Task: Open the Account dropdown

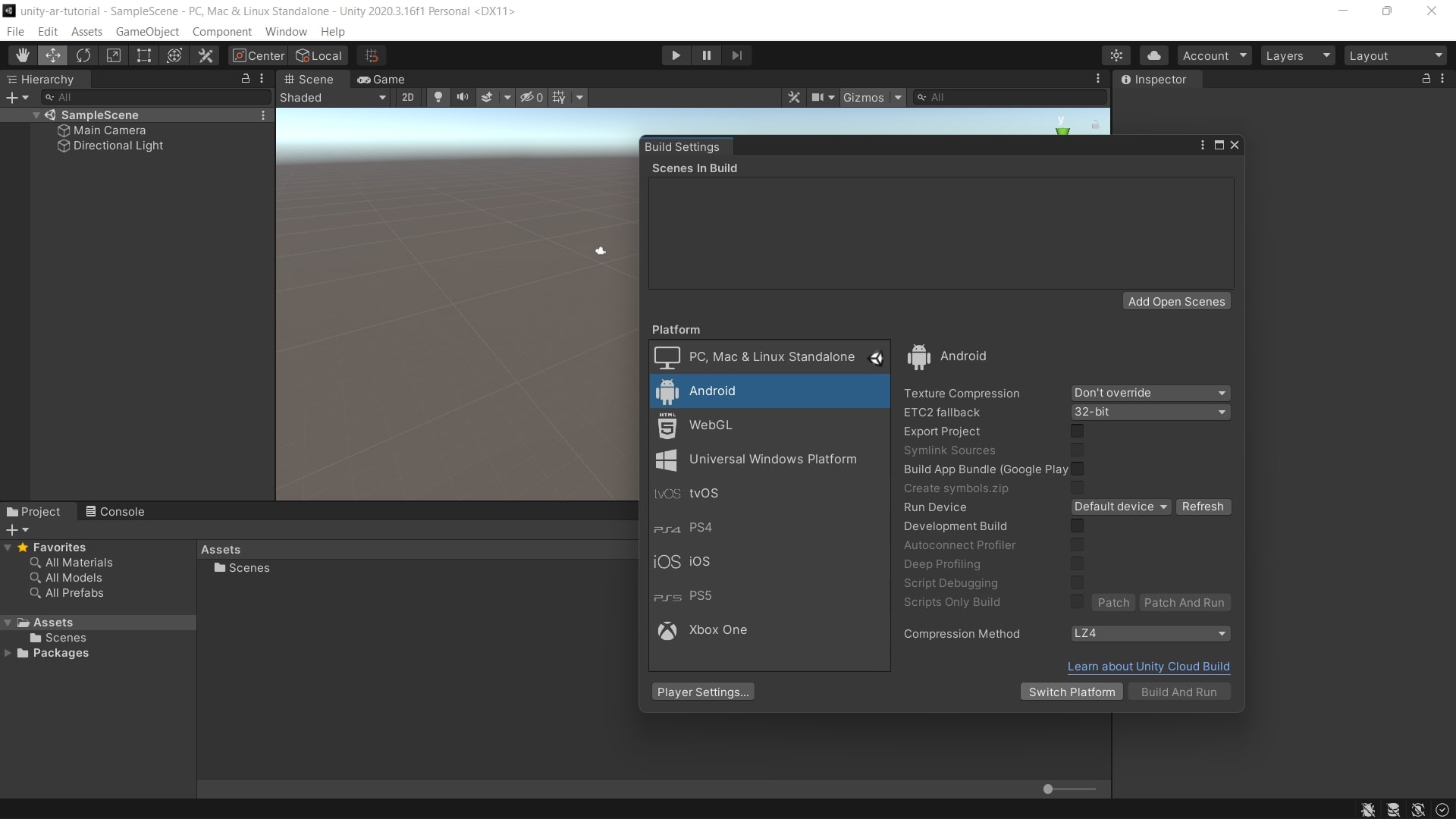Action: (1214, 55)
